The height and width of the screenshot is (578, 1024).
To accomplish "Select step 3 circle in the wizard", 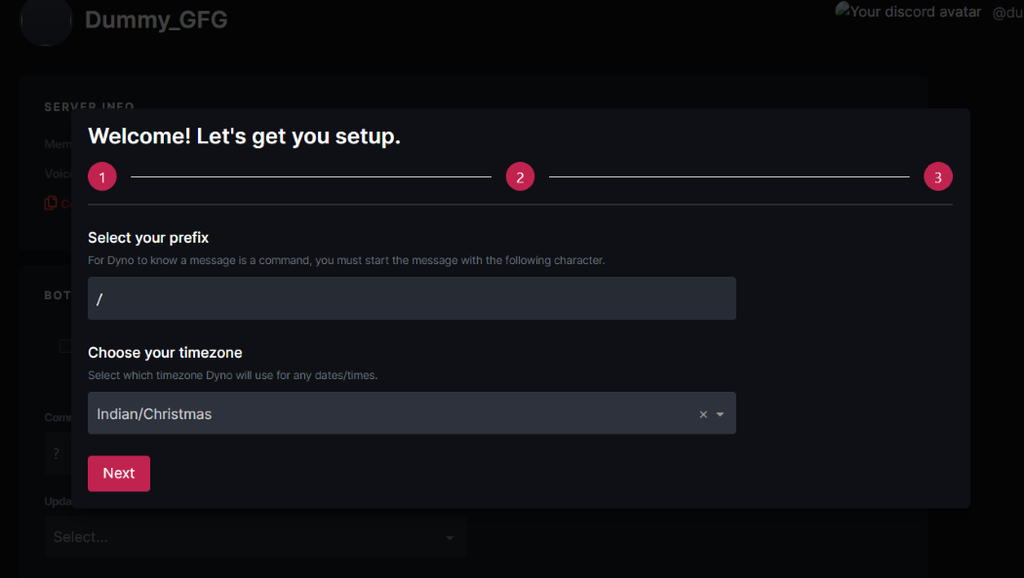I will 938,177.
